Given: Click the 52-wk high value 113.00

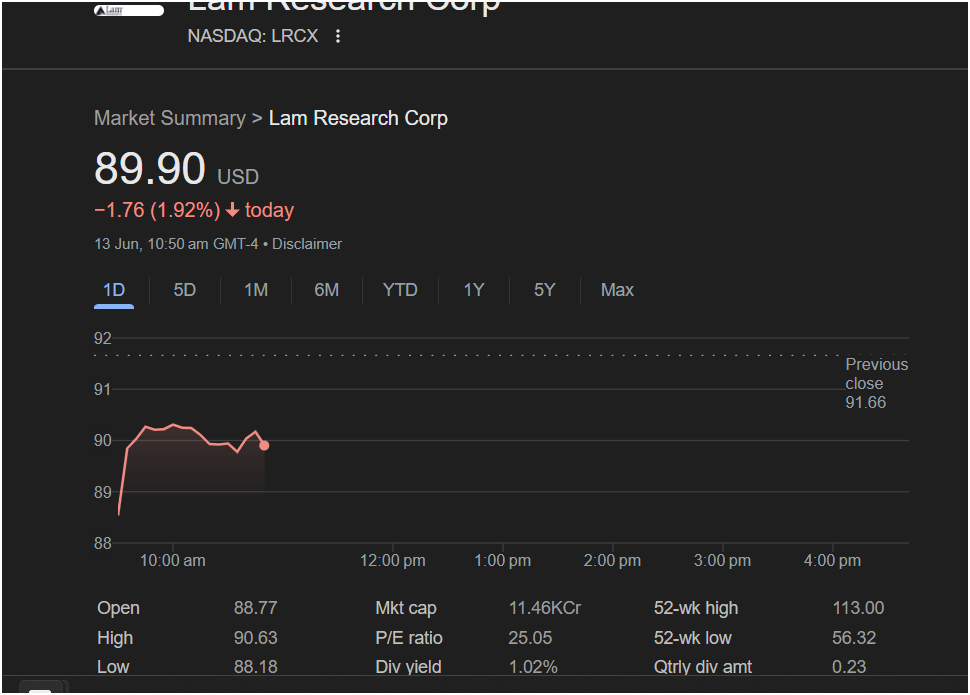Looking at the screenshot, I should 858,608.
